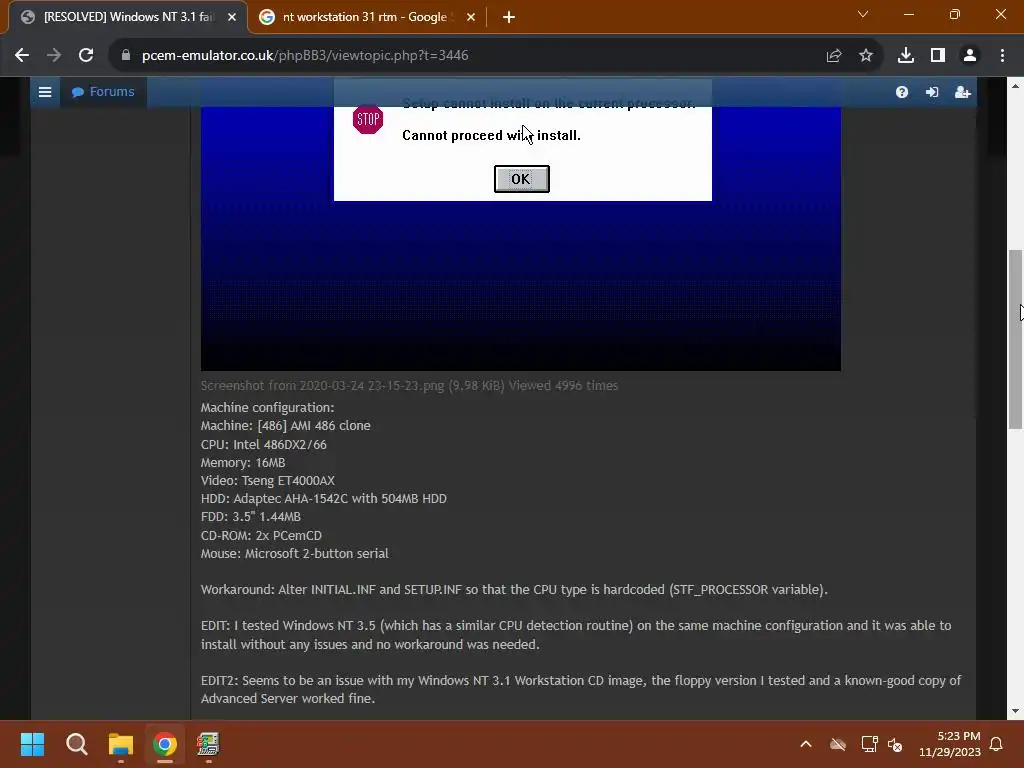Open Chrome downloads icon
The height and width of the screenshot is (768, 1024).
[906, 56]
